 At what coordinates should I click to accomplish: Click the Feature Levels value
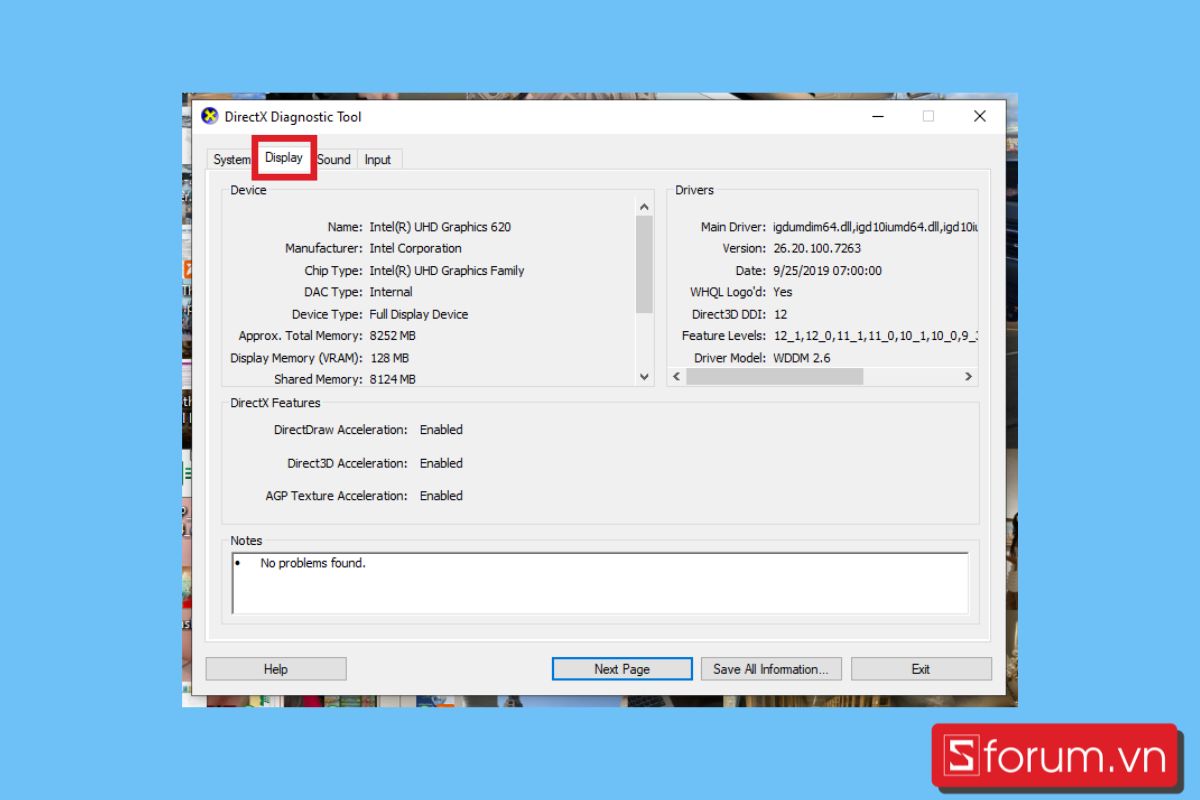coord(875,336)
